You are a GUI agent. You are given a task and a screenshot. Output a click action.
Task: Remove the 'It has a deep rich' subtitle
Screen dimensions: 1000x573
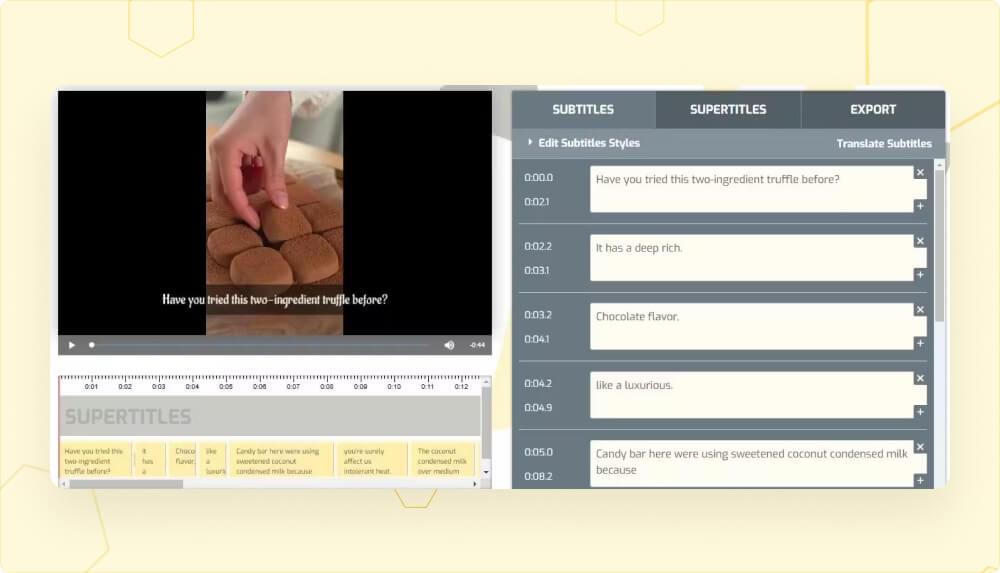click(920, 241)
